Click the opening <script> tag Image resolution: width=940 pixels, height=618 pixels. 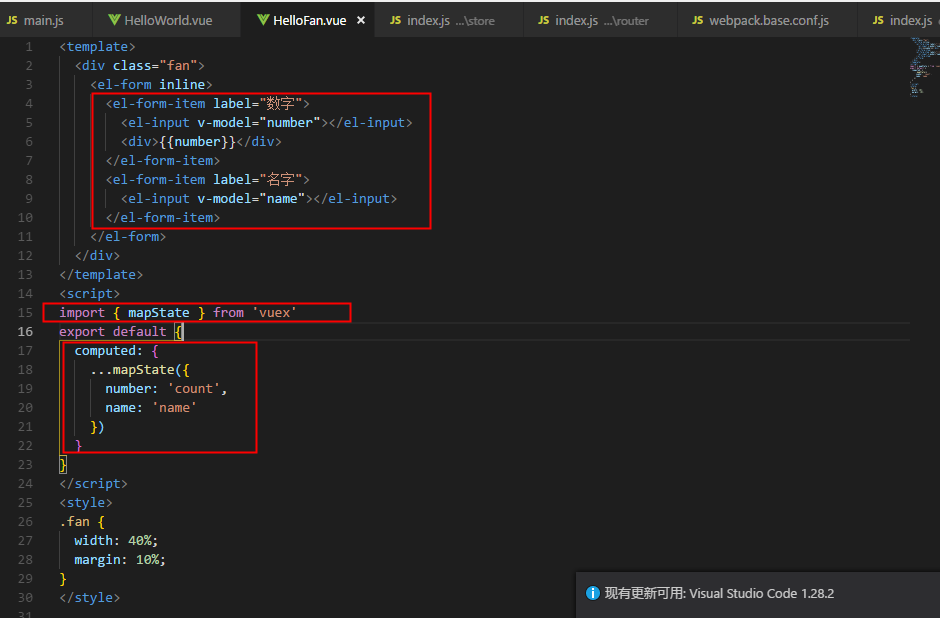pyautogui.click(x=89, y=294)
